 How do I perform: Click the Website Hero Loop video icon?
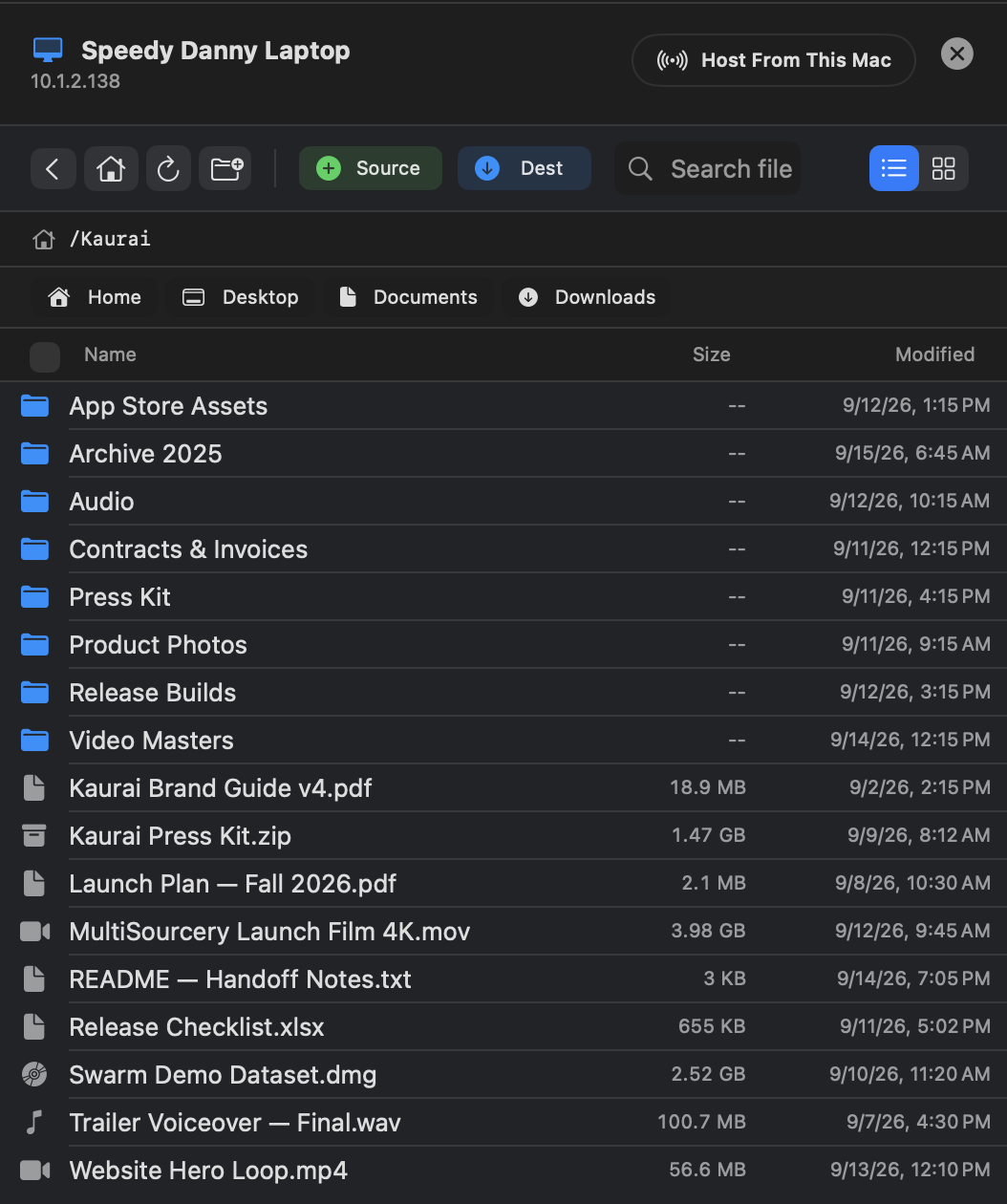[35, 1171]
